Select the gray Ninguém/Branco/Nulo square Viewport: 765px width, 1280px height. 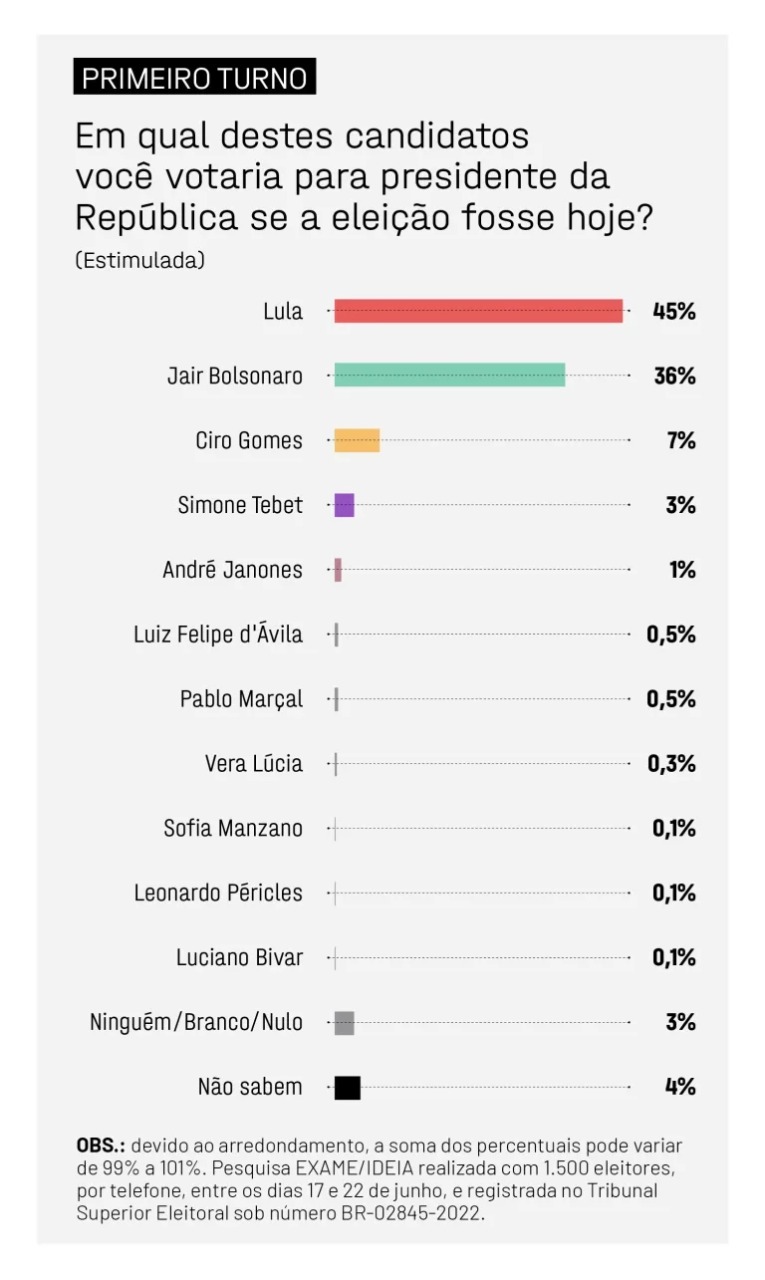point(344,1022)
